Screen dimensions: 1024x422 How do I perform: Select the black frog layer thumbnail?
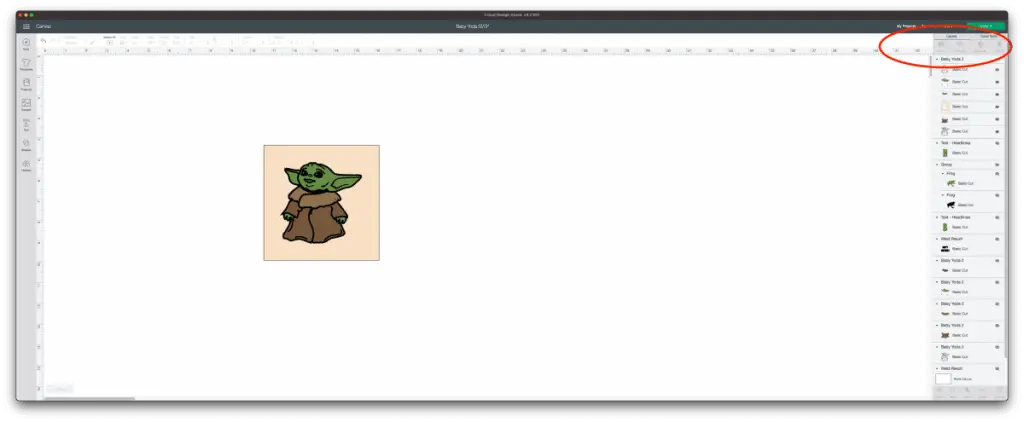951,205
